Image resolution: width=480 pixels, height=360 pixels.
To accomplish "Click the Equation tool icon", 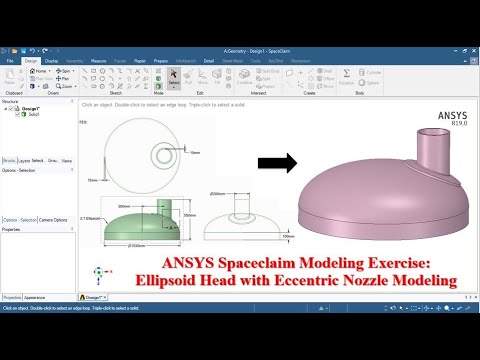I will (347, 73).
